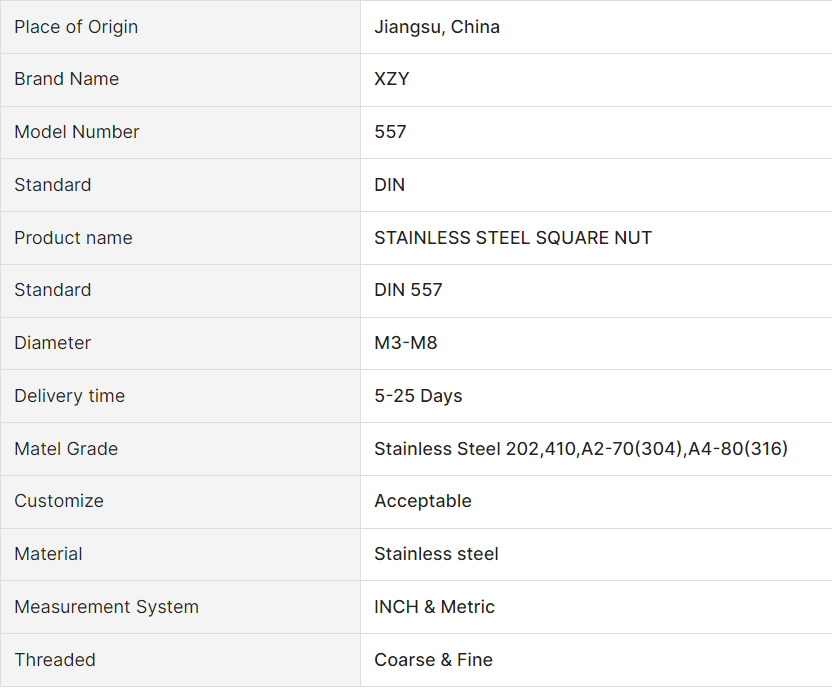This screenshot has width=832, height=690.
Task: Click the Brand Name label
Action: coord(66,79)
